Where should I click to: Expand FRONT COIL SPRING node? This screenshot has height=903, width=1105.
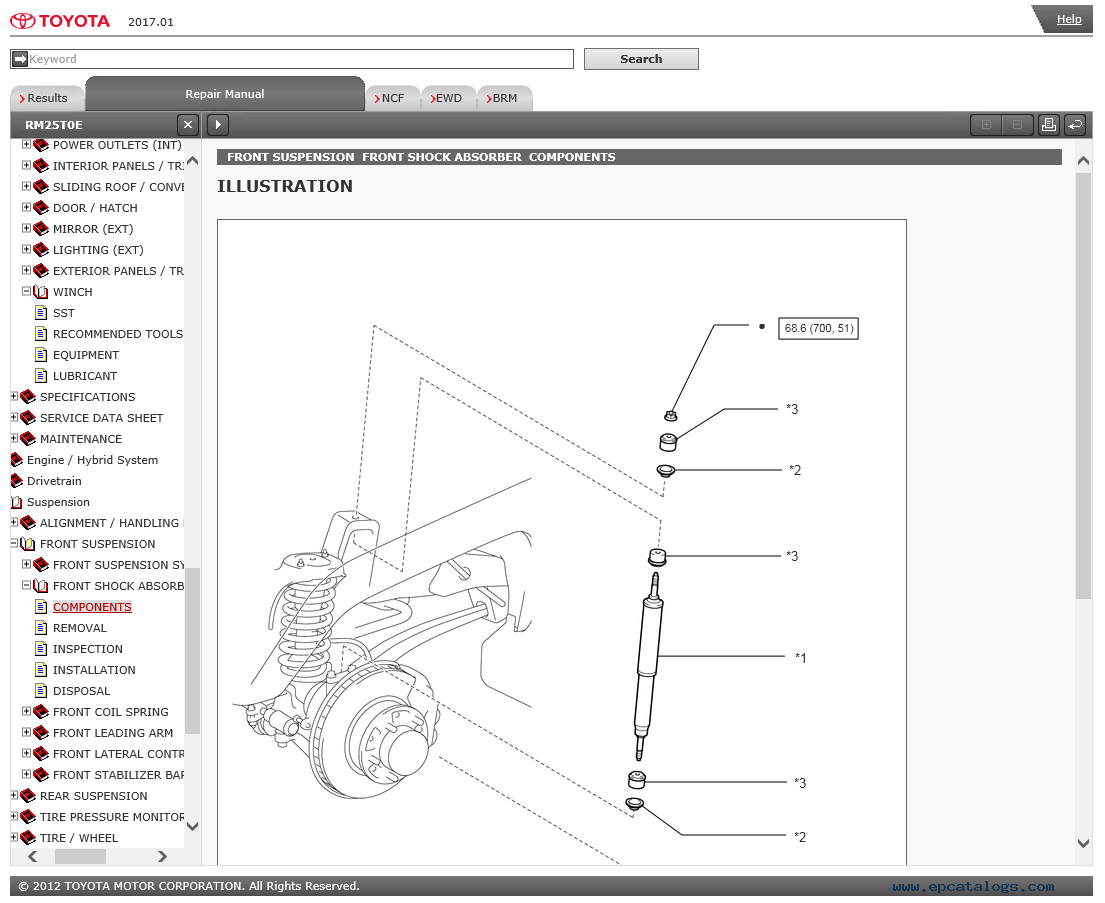point(26,711)
